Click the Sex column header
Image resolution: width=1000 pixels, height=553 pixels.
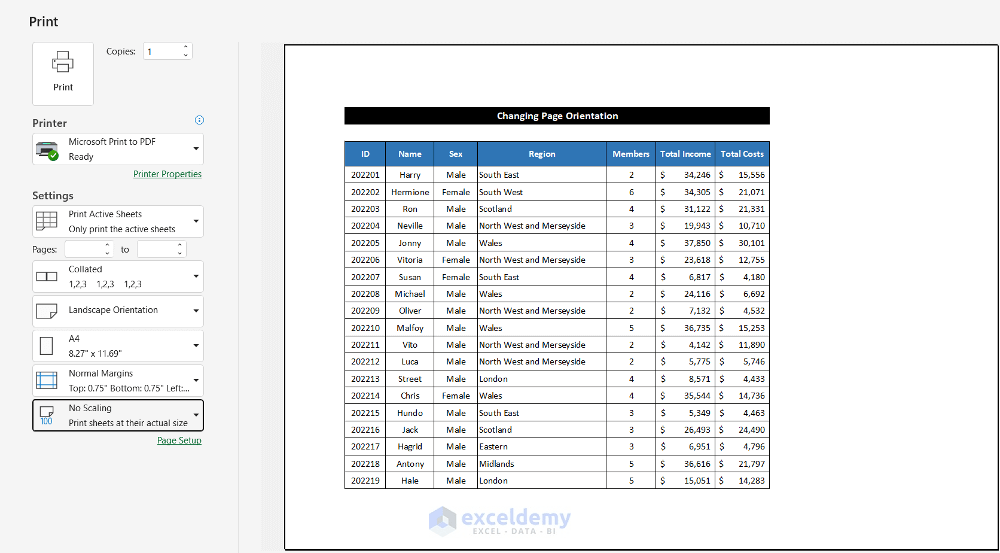pyautogui.click(x=455, y=154)
